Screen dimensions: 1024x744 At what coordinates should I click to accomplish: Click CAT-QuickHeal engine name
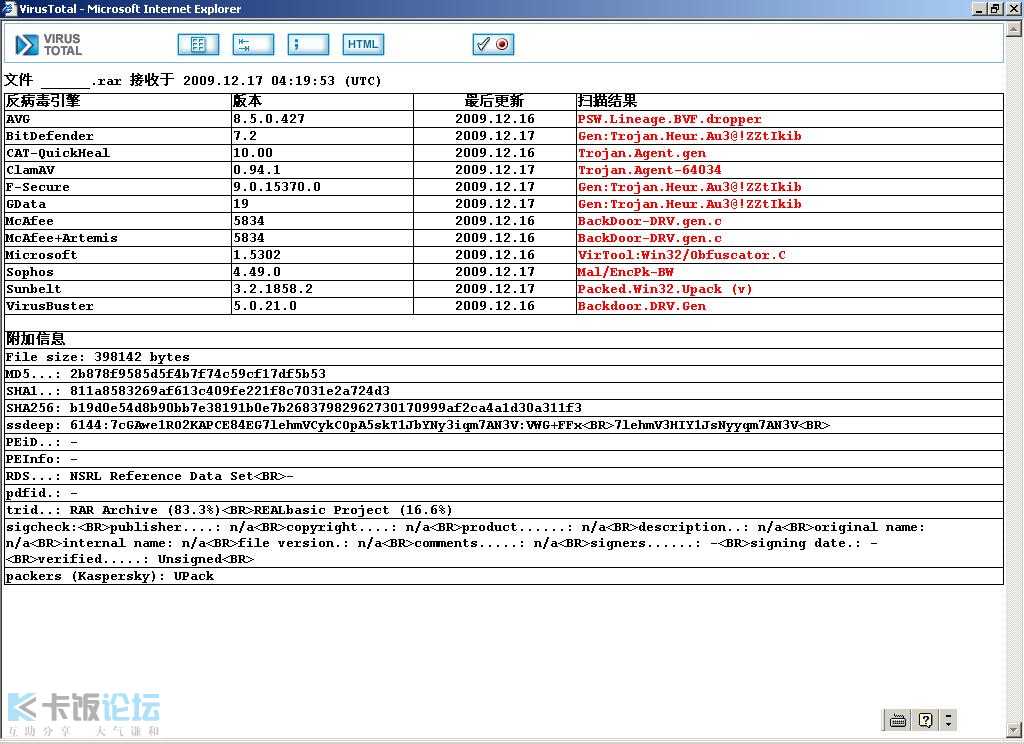pos(57,153)
